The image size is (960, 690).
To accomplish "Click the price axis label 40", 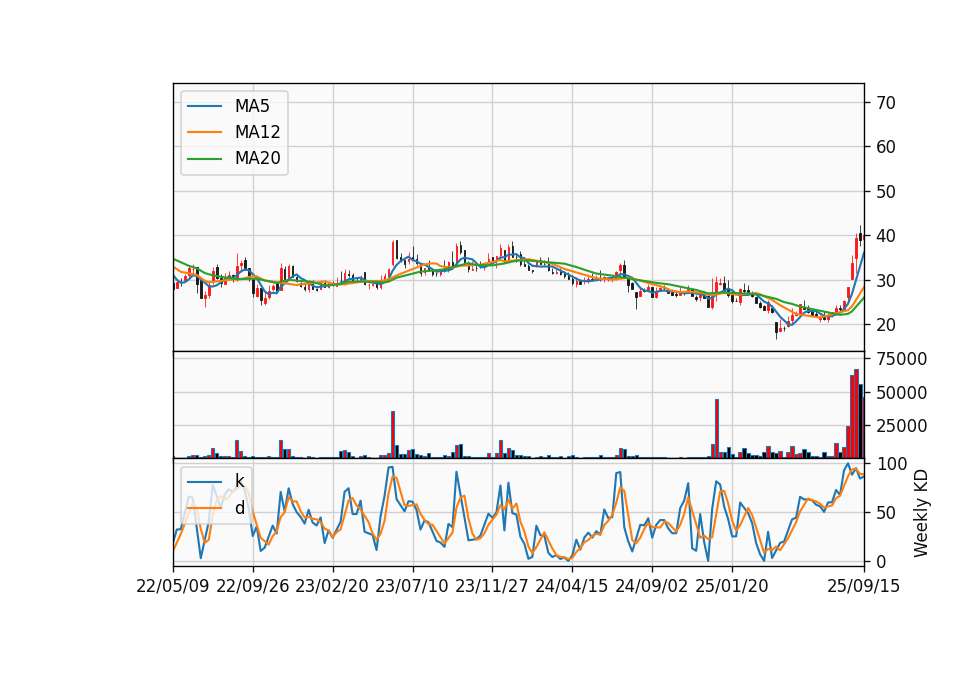I will click(885, 236).
